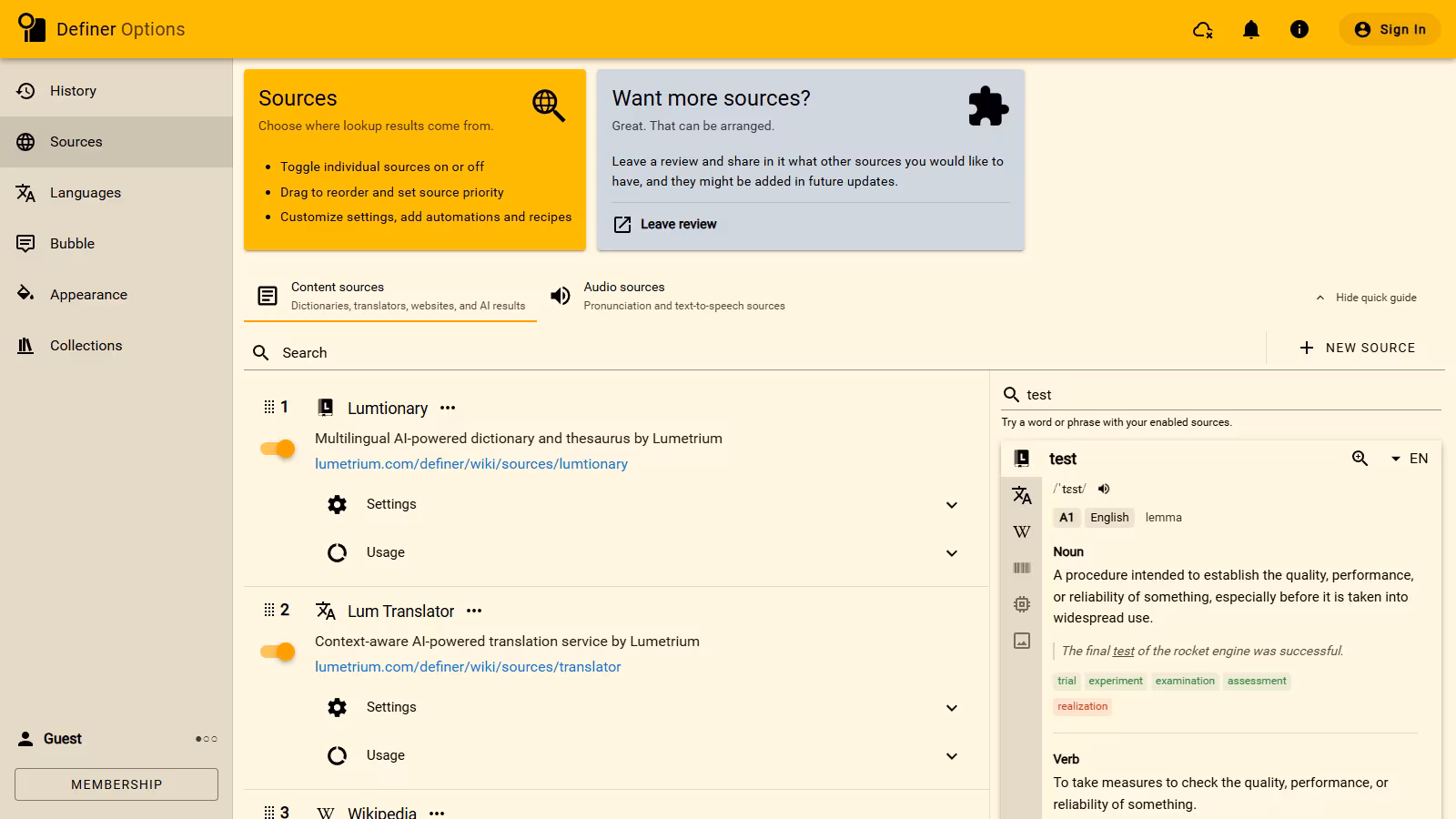Click the test lookup input field
The image size is (1456, 819).
coord(1221,394)
